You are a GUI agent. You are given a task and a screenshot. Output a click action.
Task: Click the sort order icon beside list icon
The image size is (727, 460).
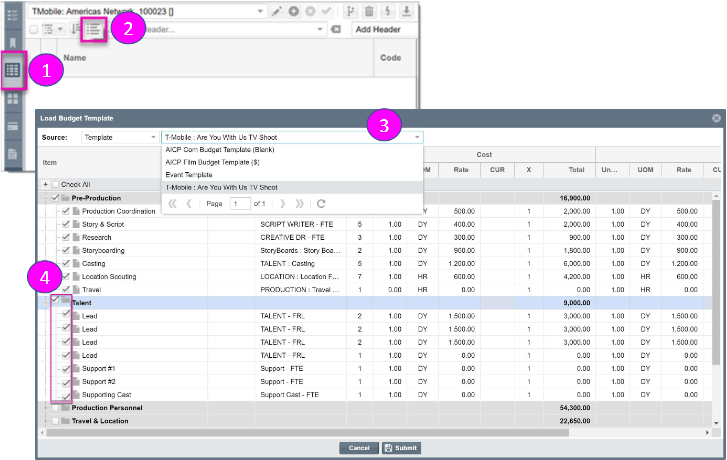click(x=75, y=30)
